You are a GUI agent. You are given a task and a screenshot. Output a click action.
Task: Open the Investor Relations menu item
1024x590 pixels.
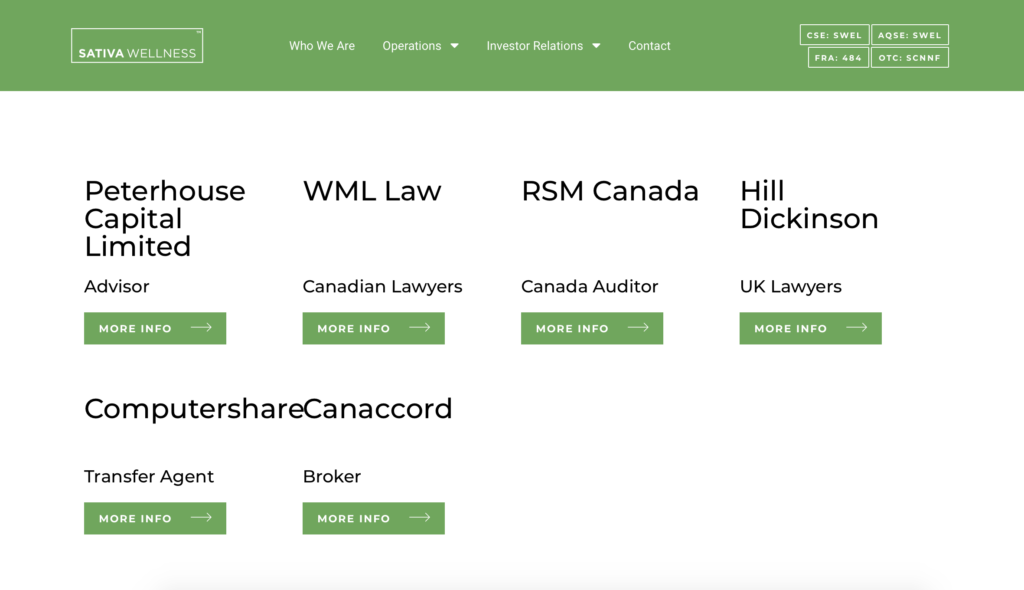534,46
